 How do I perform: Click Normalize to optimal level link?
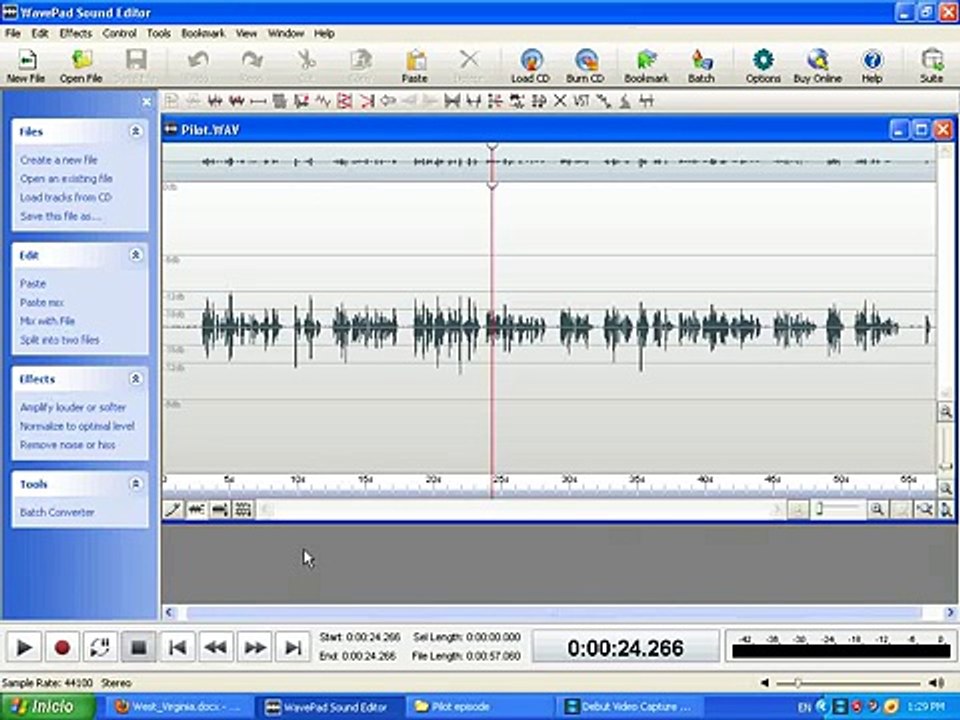[77, 426]
